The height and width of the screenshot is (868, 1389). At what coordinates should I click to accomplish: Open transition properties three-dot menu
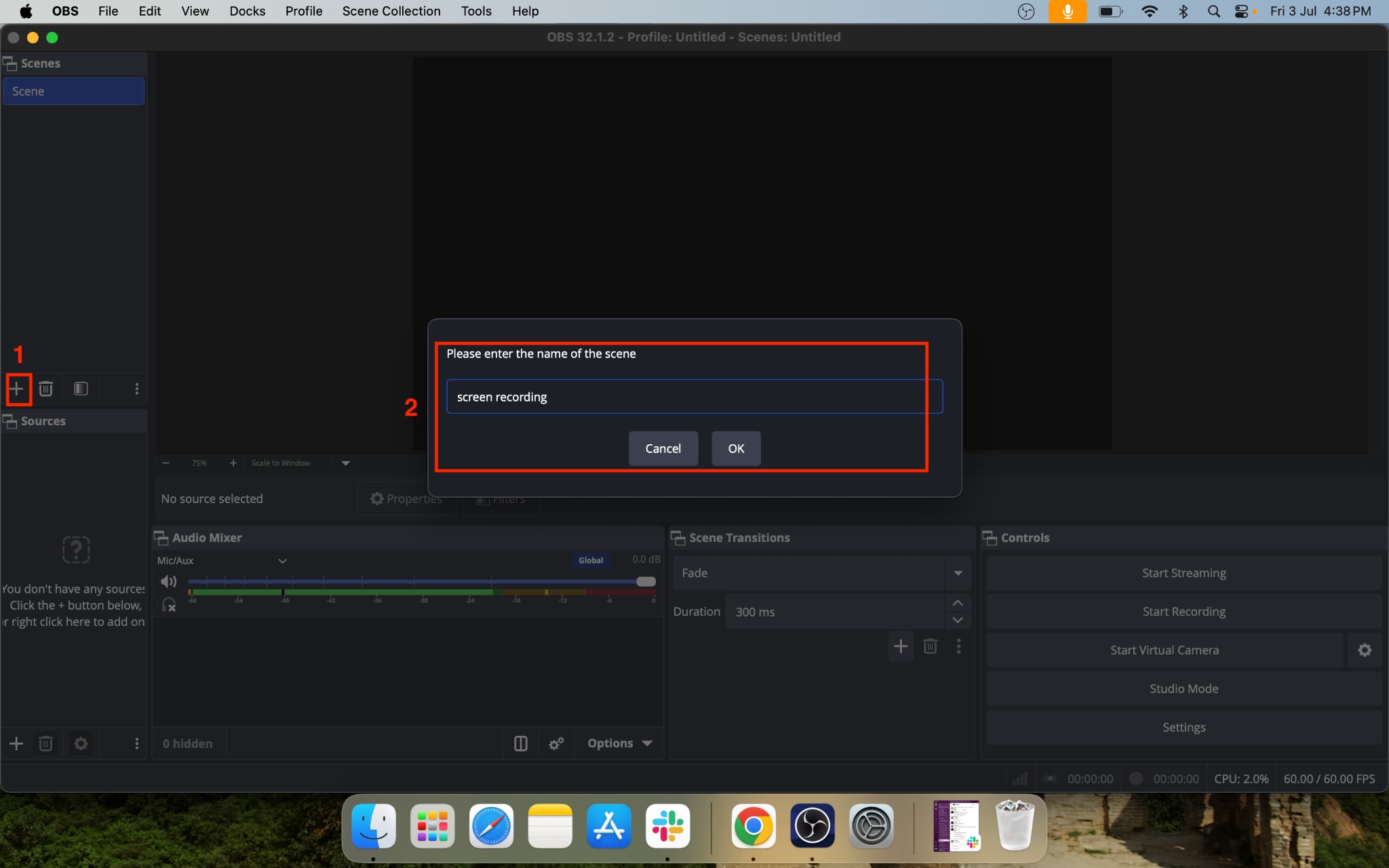(x=958, y=646)
